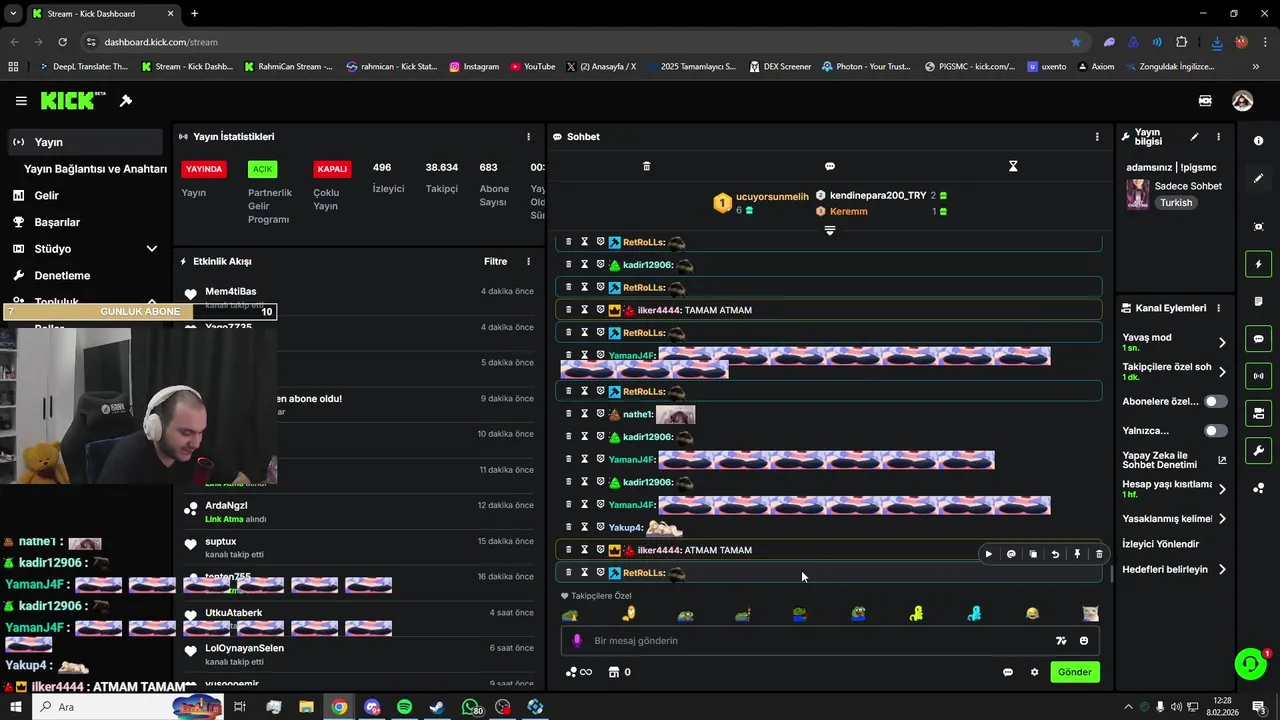Click the lightning bolt icon in right sidebar
This screenshot has height=720, width=1280.
(1258, 265)
